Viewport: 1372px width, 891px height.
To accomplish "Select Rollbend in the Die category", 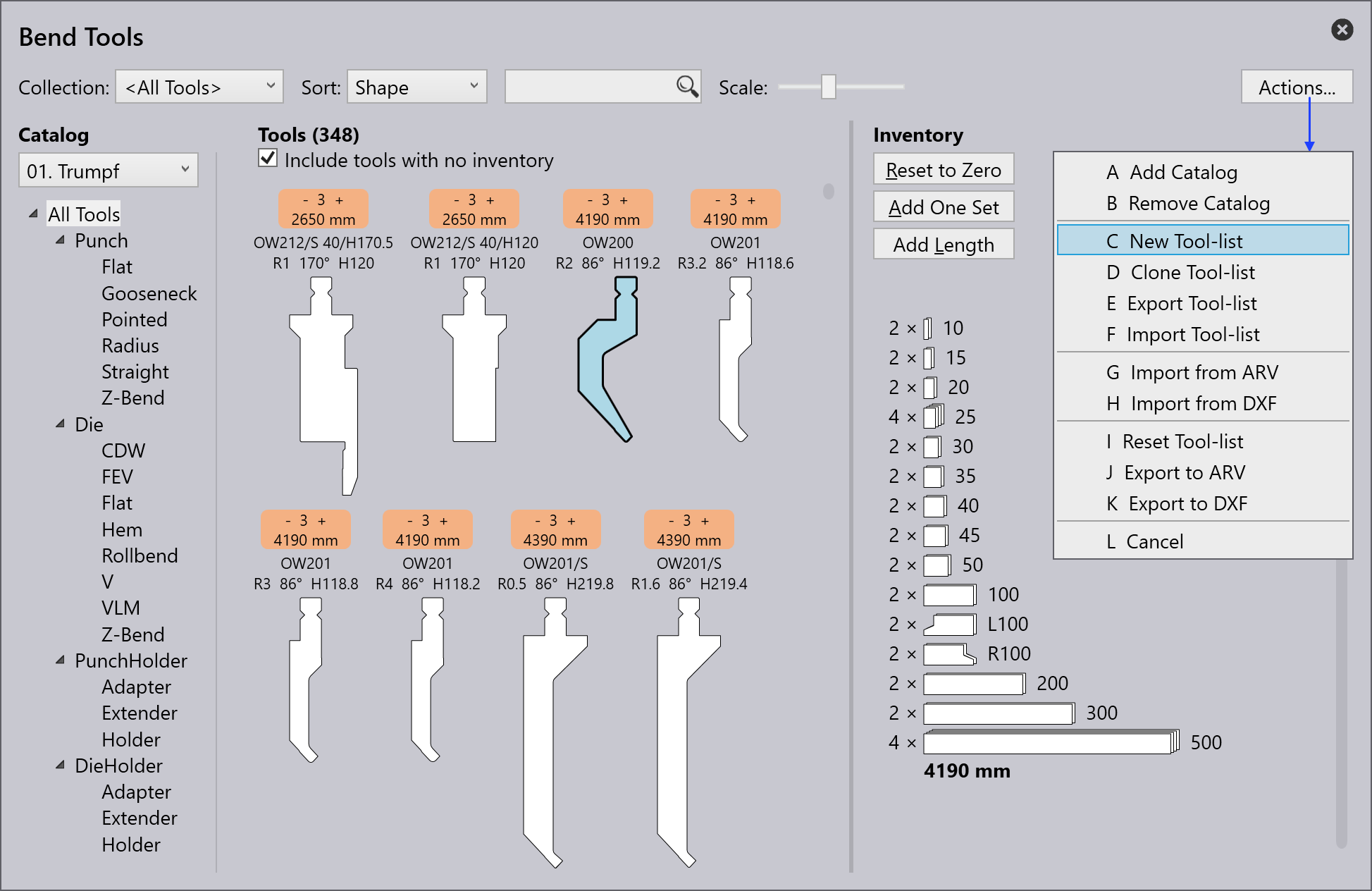I will click(140, 555).
